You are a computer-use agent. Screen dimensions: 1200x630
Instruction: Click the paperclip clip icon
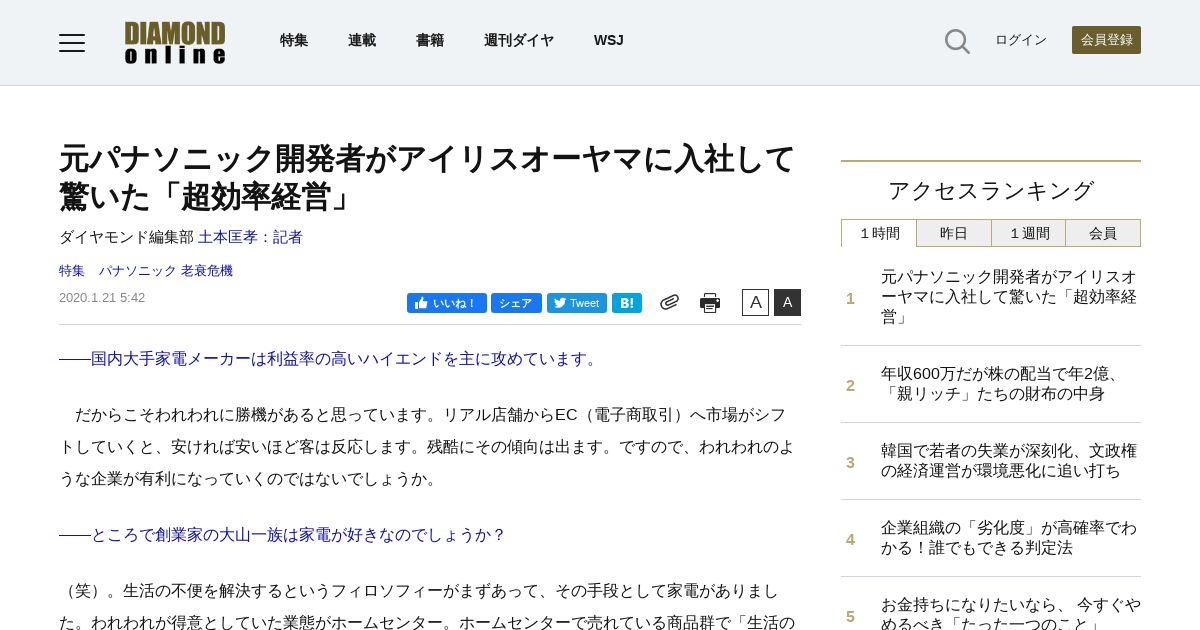pyautogui.click(x=669, y=302)
